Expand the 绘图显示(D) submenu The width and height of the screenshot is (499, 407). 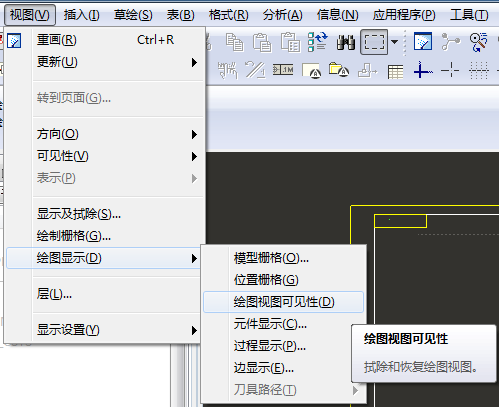[103, 258]
